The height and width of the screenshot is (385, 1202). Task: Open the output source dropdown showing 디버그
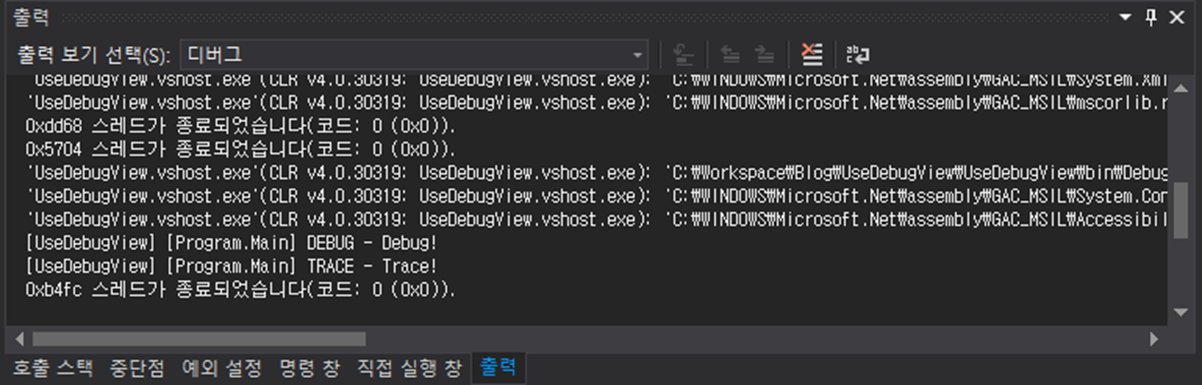pos(414,54)
